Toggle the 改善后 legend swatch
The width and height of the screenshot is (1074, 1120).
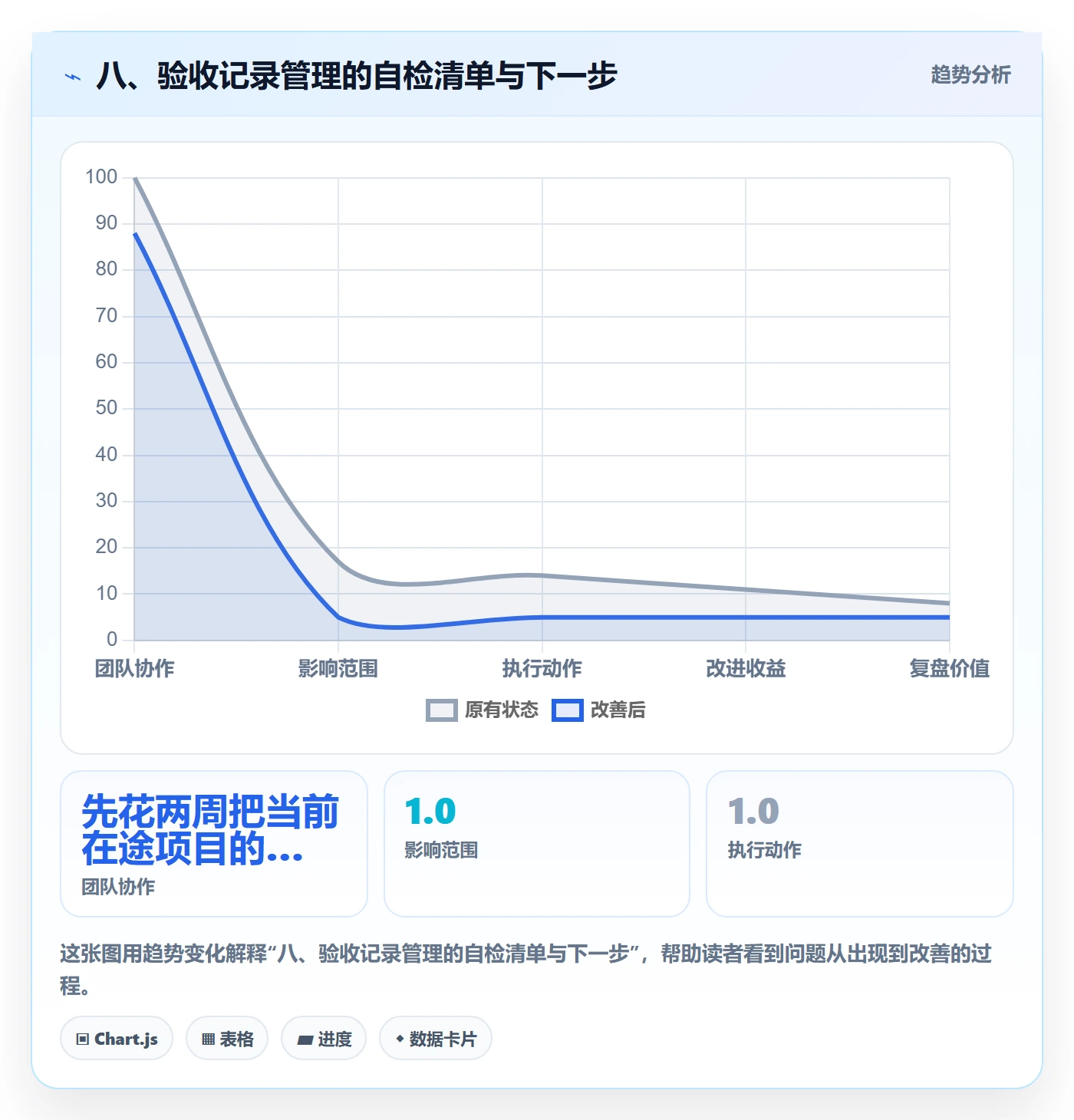568,710
